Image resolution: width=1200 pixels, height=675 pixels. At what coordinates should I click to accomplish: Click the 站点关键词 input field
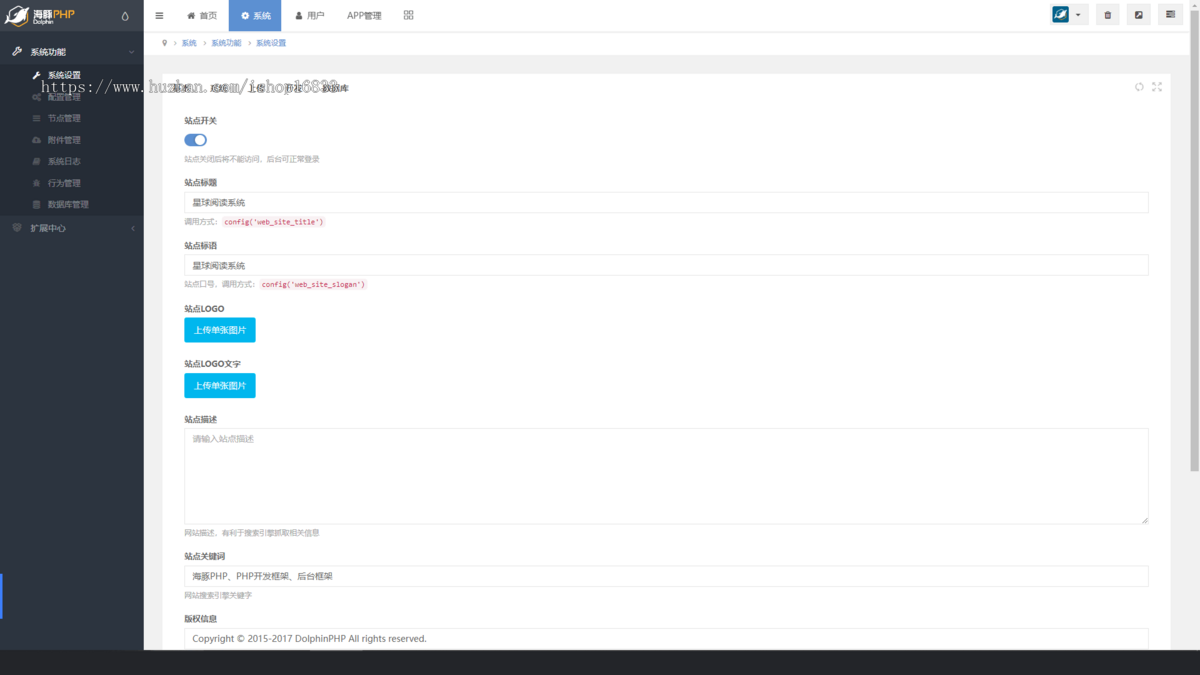point(666,576)
